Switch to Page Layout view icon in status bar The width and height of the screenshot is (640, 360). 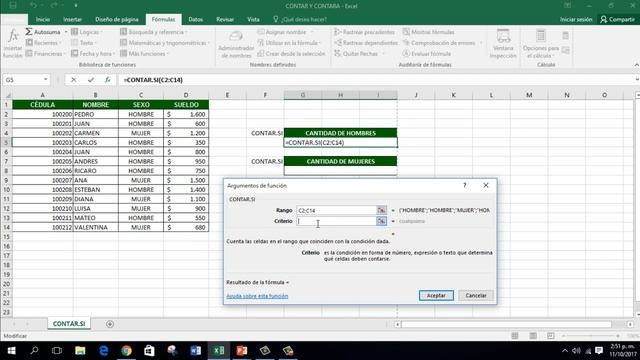[533, 336]
